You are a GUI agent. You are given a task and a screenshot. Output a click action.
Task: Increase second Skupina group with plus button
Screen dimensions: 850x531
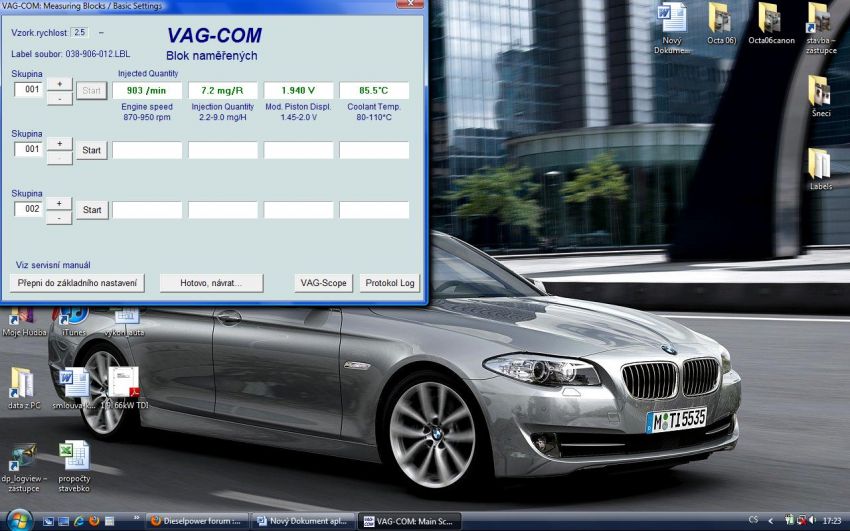tap(59, 142)
